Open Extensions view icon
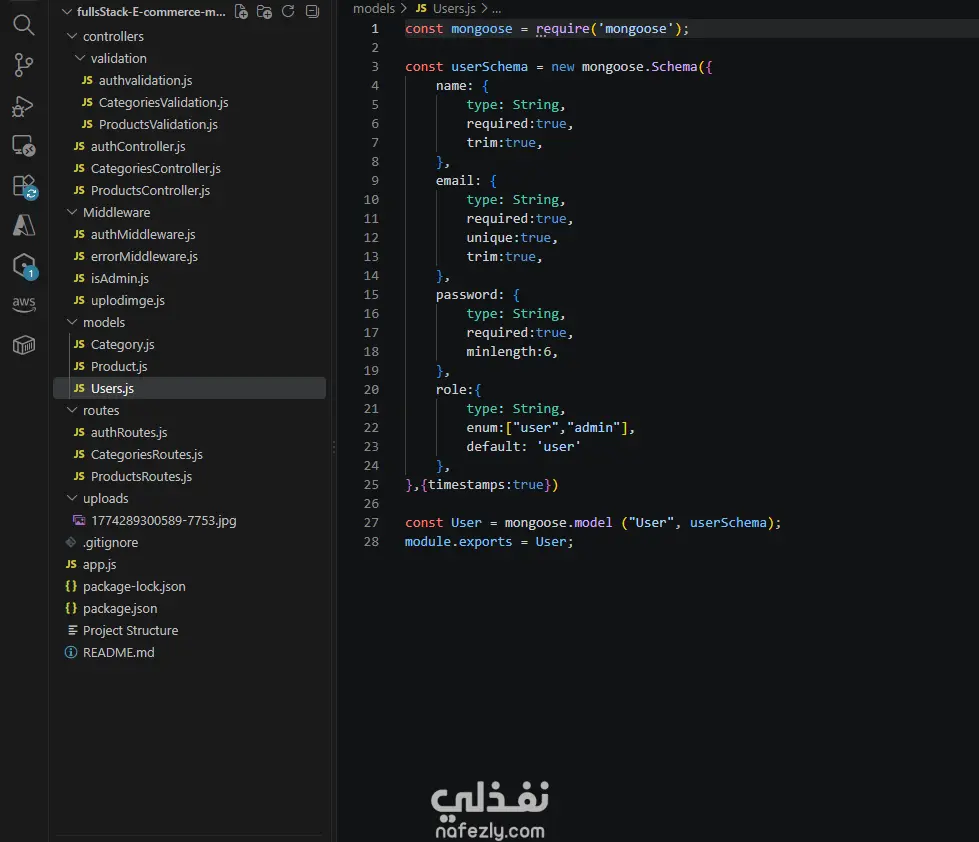Viewport: 979px width, 842px height. [x=24, y=187]
